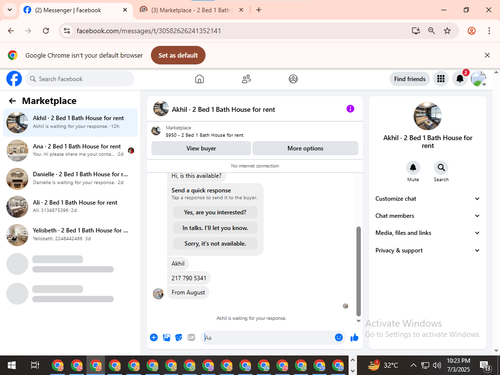Expand Media, files and links section
500x375 pixels.
point(427,233)
